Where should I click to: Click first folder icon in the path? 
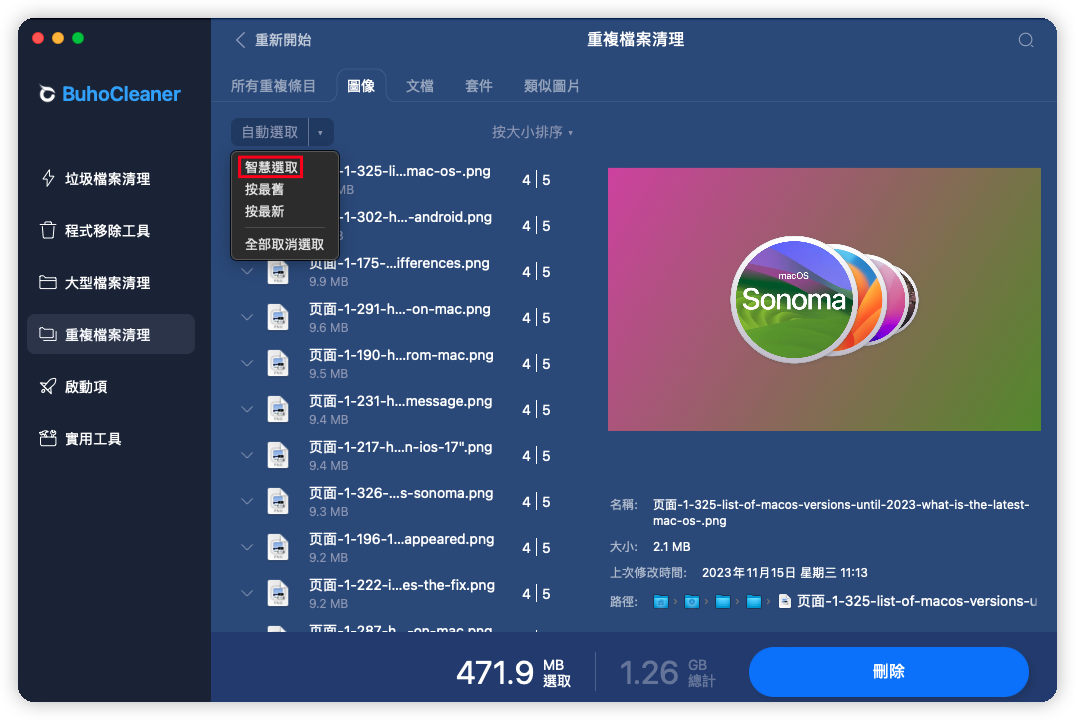click(660, 601)
